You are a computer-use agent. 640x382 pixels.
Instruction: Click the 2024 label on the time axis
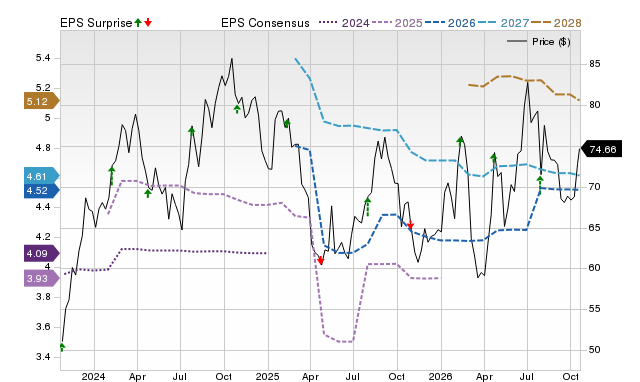click(x=93, y=376)
